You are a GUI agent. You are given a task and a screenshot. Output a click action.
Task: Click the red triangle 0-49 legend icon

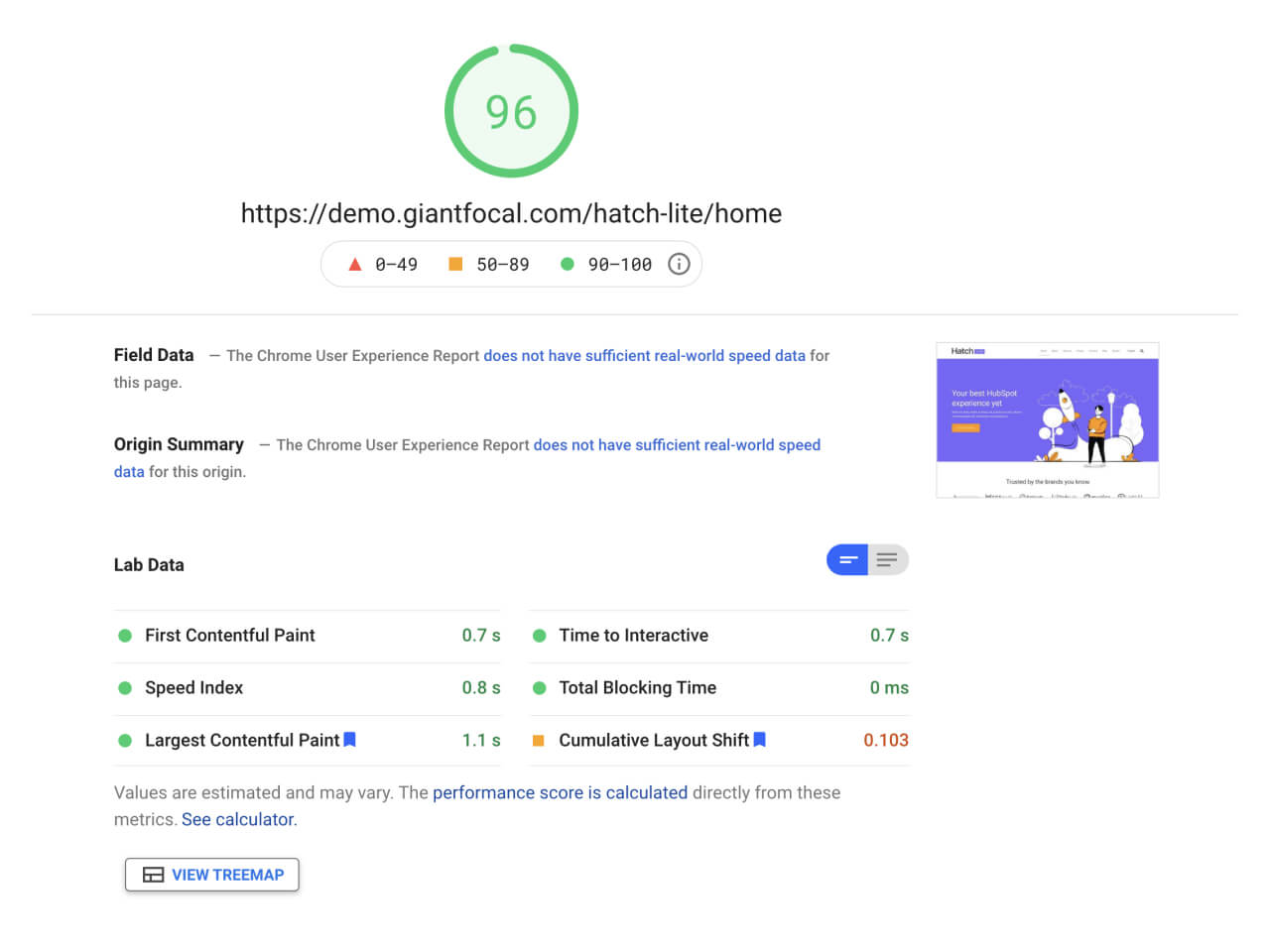click(354, 265)
